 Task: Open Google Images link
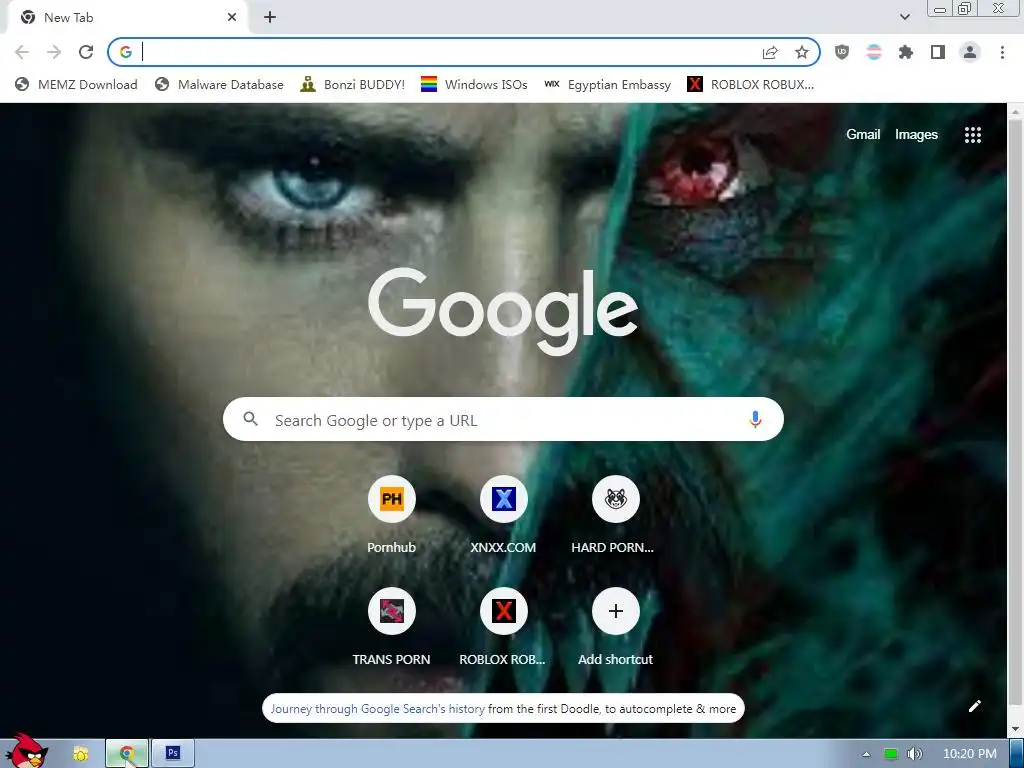(916, 135)
